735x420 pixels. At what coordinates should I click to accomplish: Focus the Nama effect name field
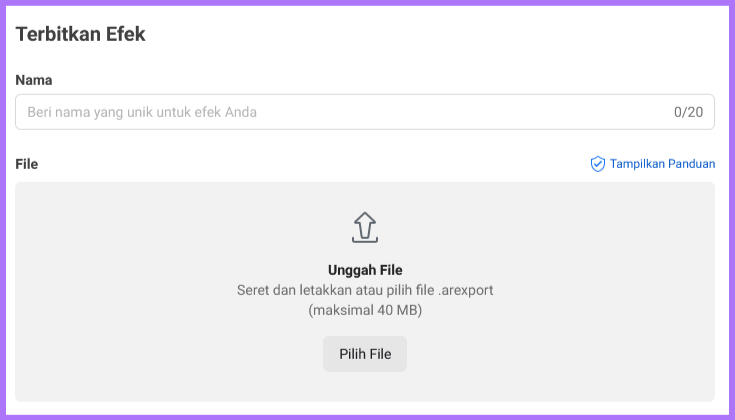click(365, 112)
